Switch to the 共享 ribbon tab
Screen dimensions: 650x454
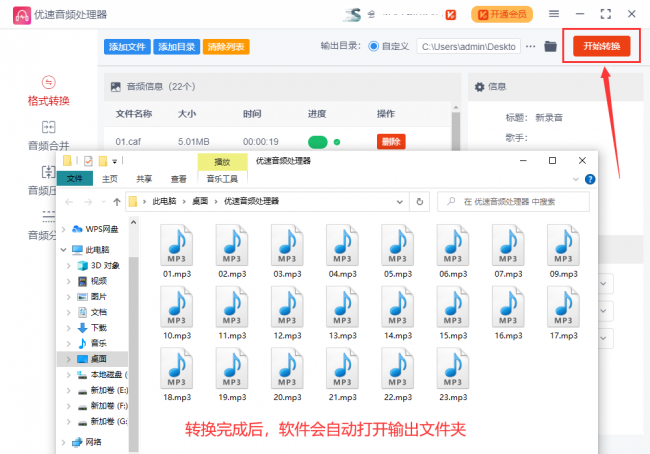tap(144, 179)
